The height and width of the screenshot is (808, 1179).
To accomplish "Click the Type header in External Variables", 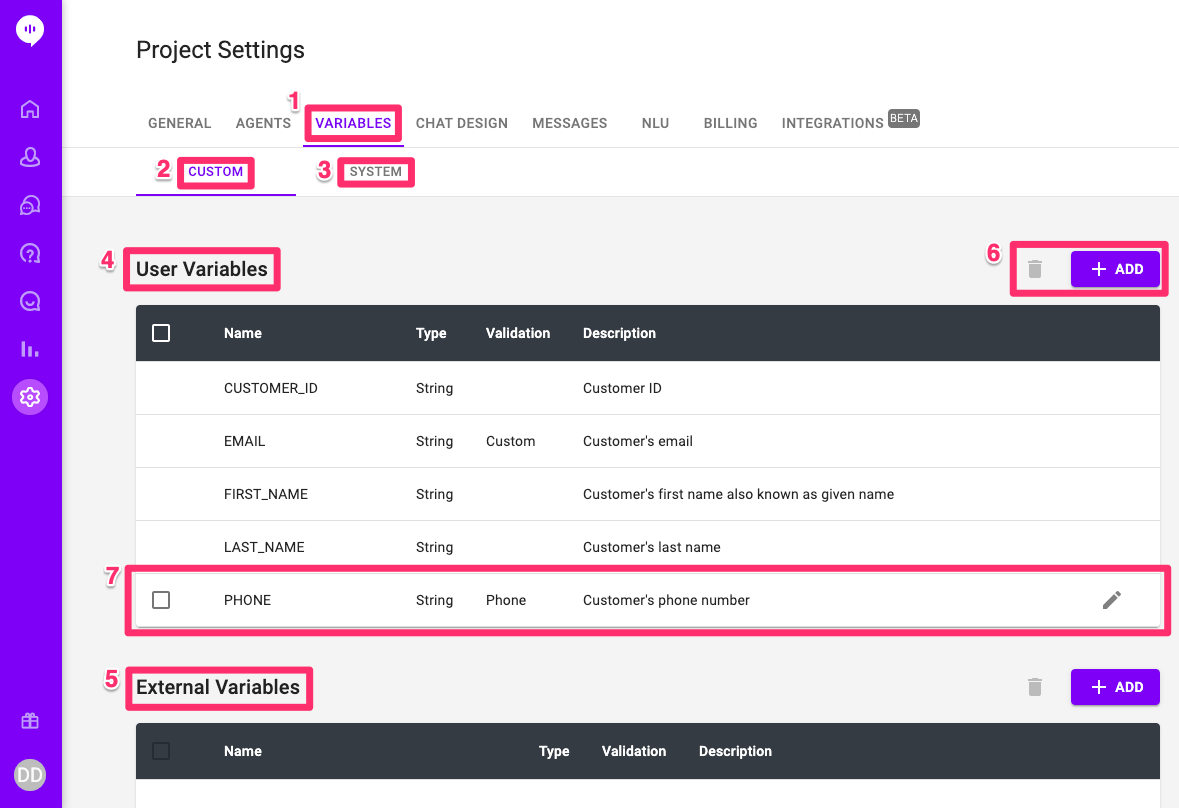I will (x=554, y=751).
